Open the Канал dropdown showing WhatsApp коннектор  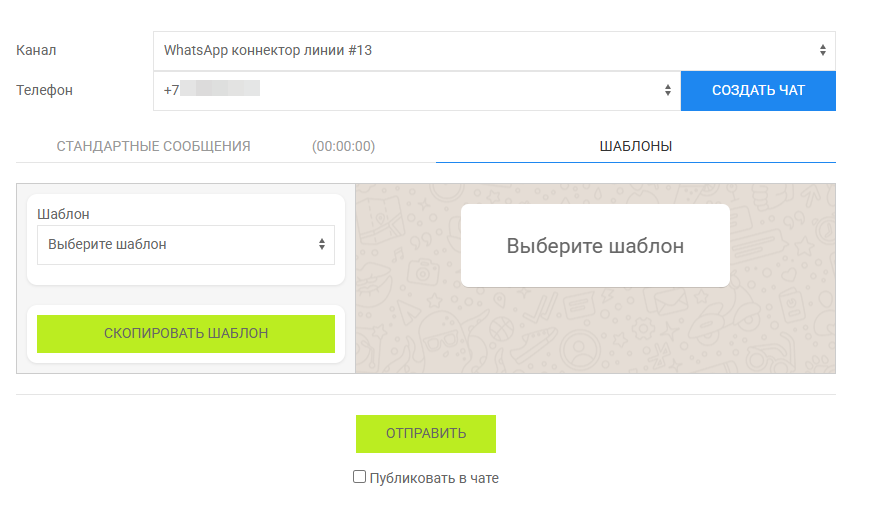[x=494, y=51]
